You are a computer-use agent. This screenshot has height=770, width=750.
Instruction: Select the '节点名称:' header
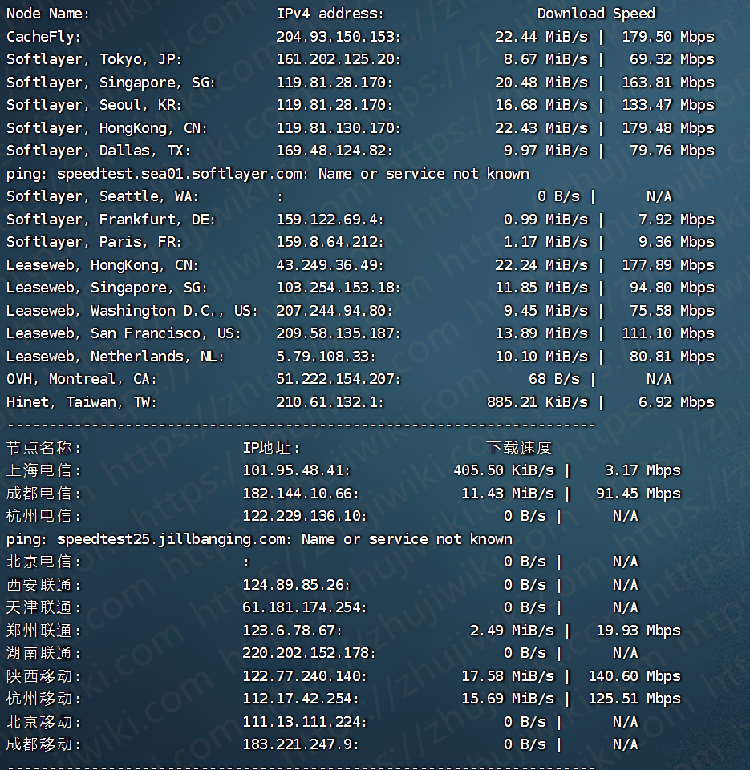pos(43,448)
